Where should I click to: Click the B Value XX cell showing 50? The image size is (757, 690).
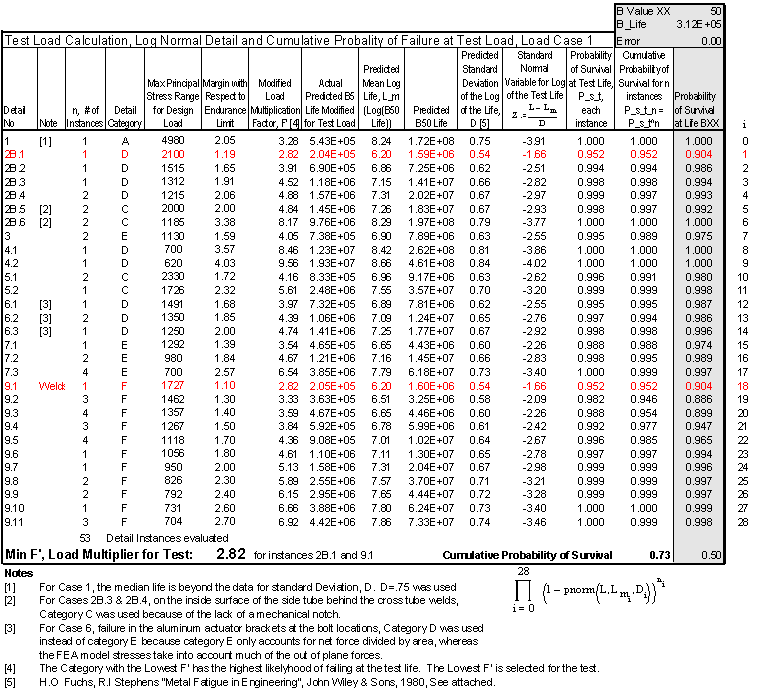[x=715, y=11]
